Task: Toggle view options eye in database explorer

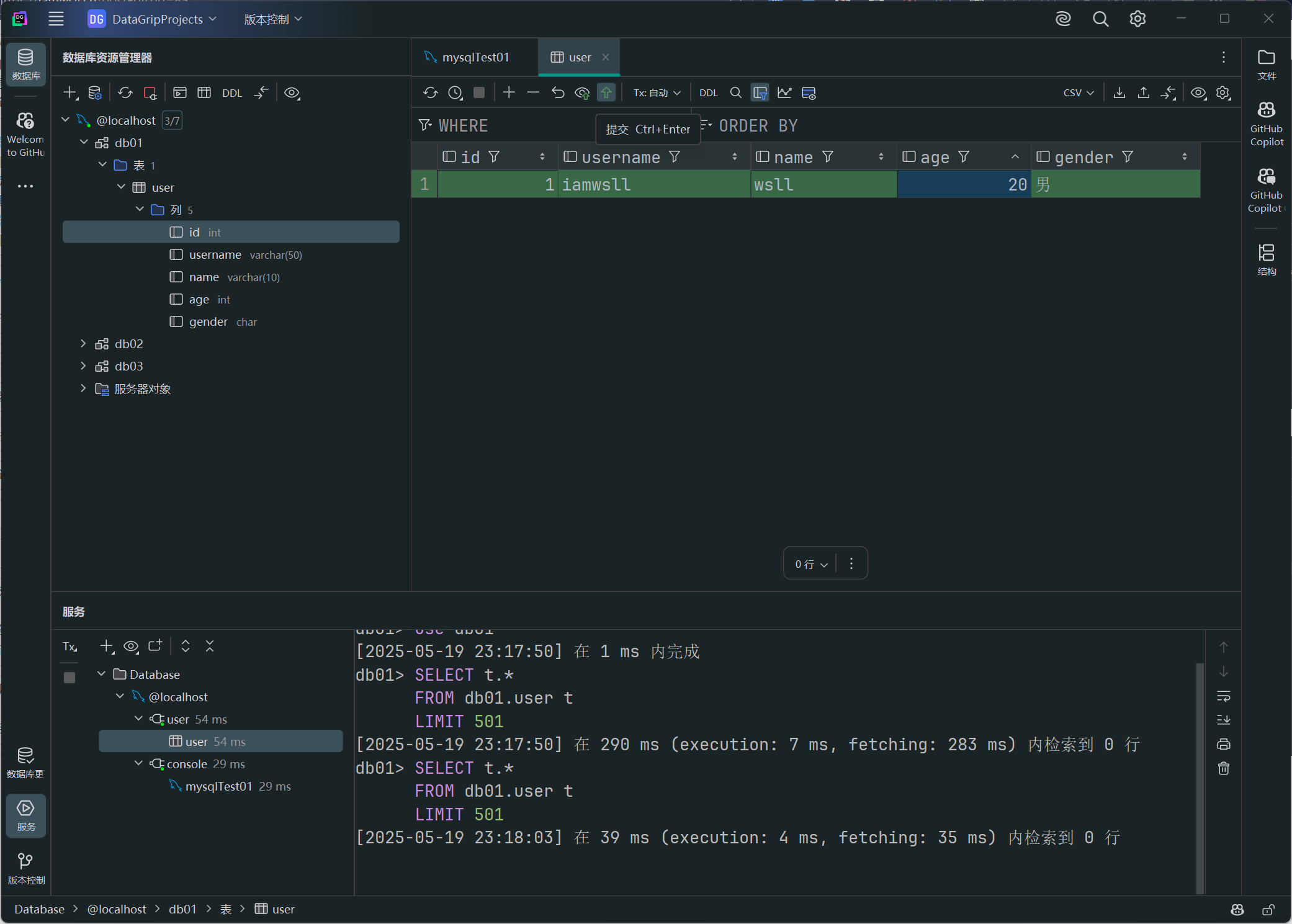Action: [292, 93]
